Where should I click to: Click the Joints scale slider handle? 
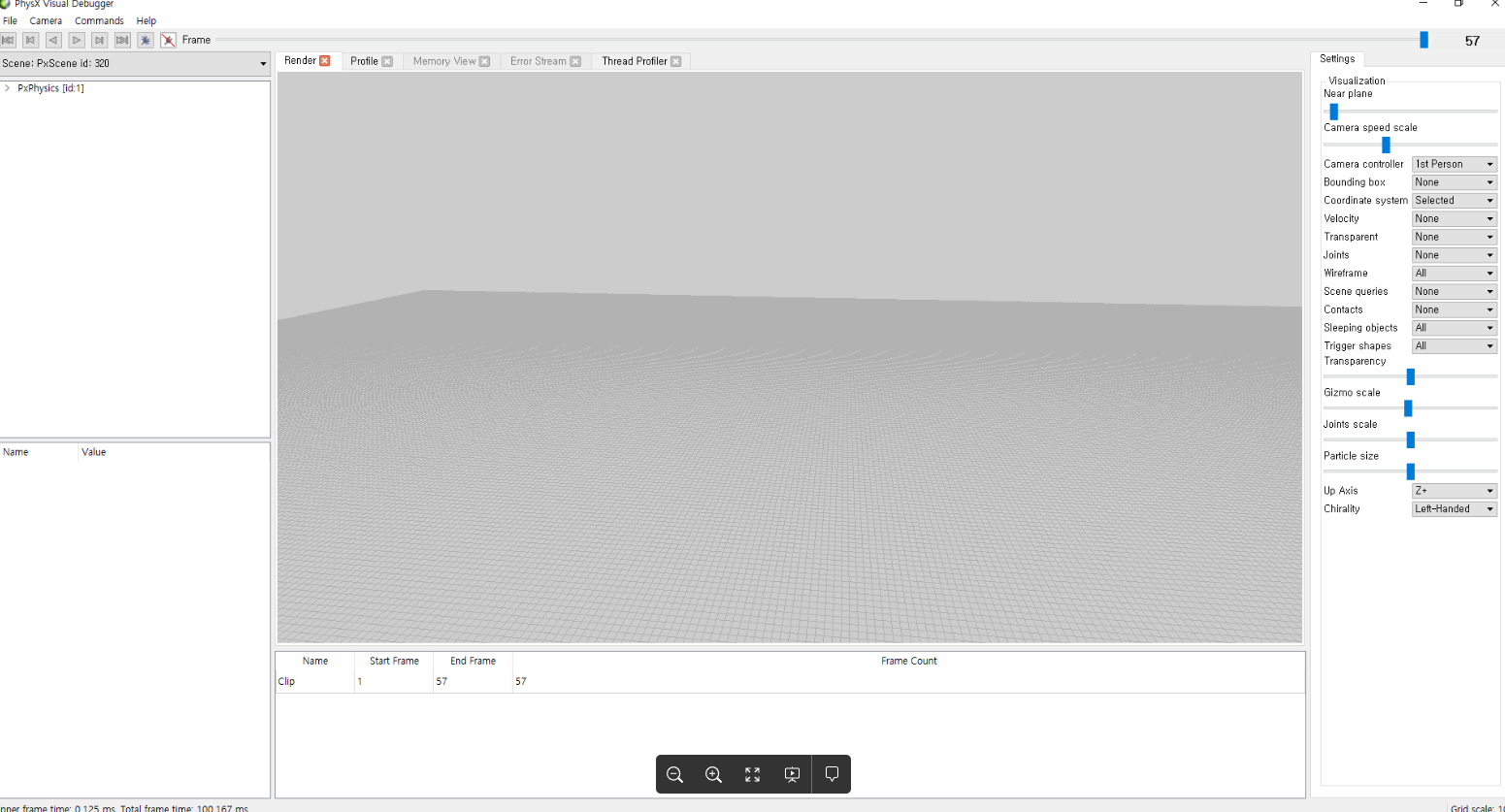(x=1410, y=440)
